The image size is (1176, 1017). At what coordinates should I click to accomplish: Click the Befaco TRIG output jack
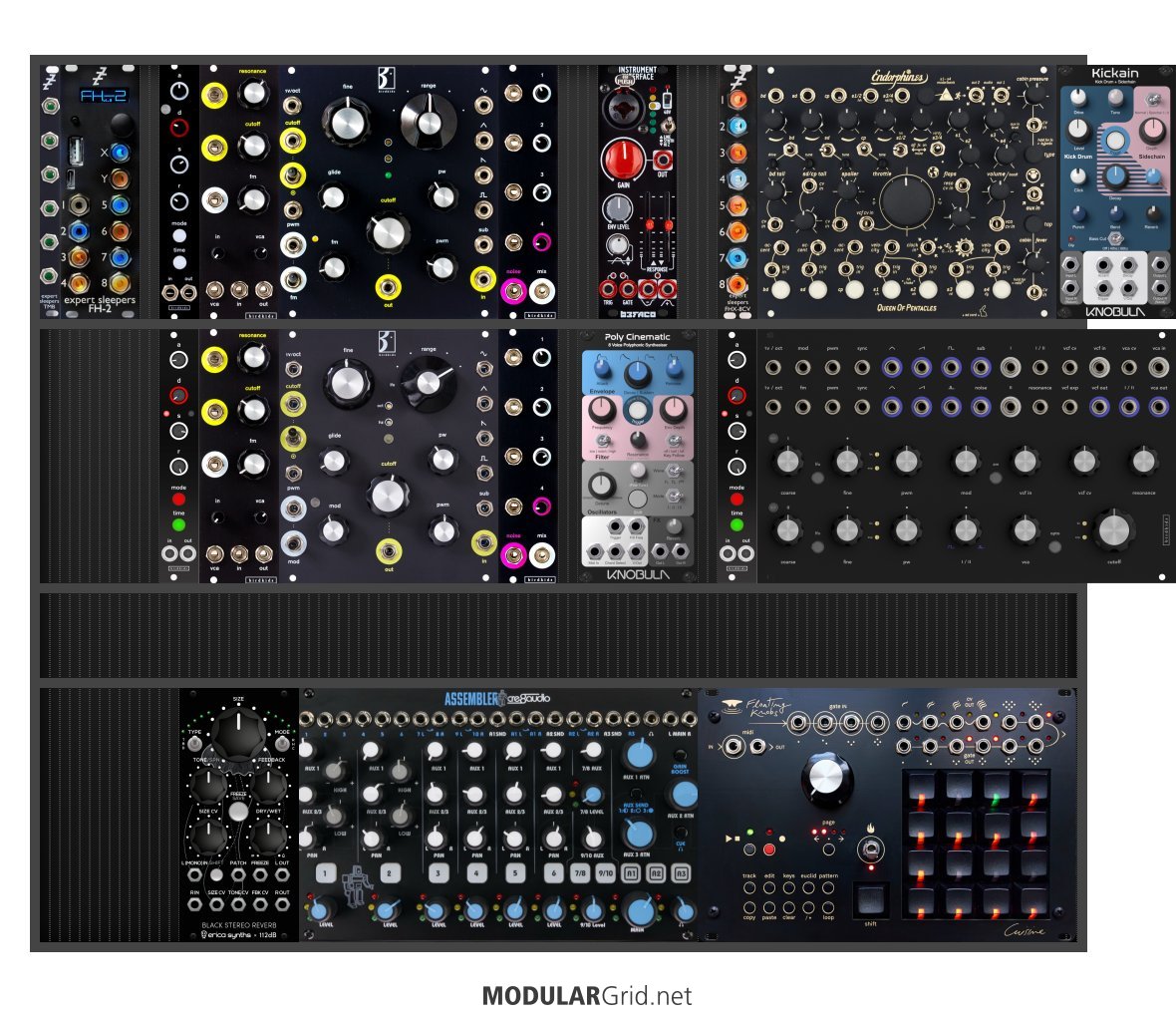(608, 288)
